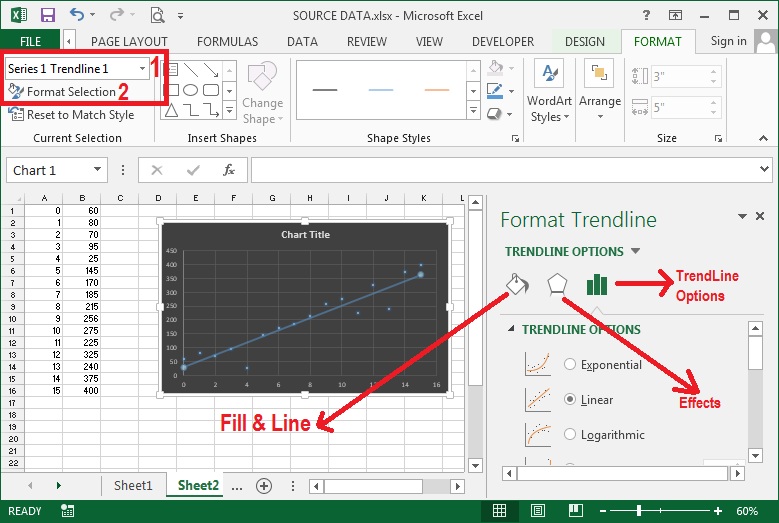Click cell B16 containing 400

82,390
